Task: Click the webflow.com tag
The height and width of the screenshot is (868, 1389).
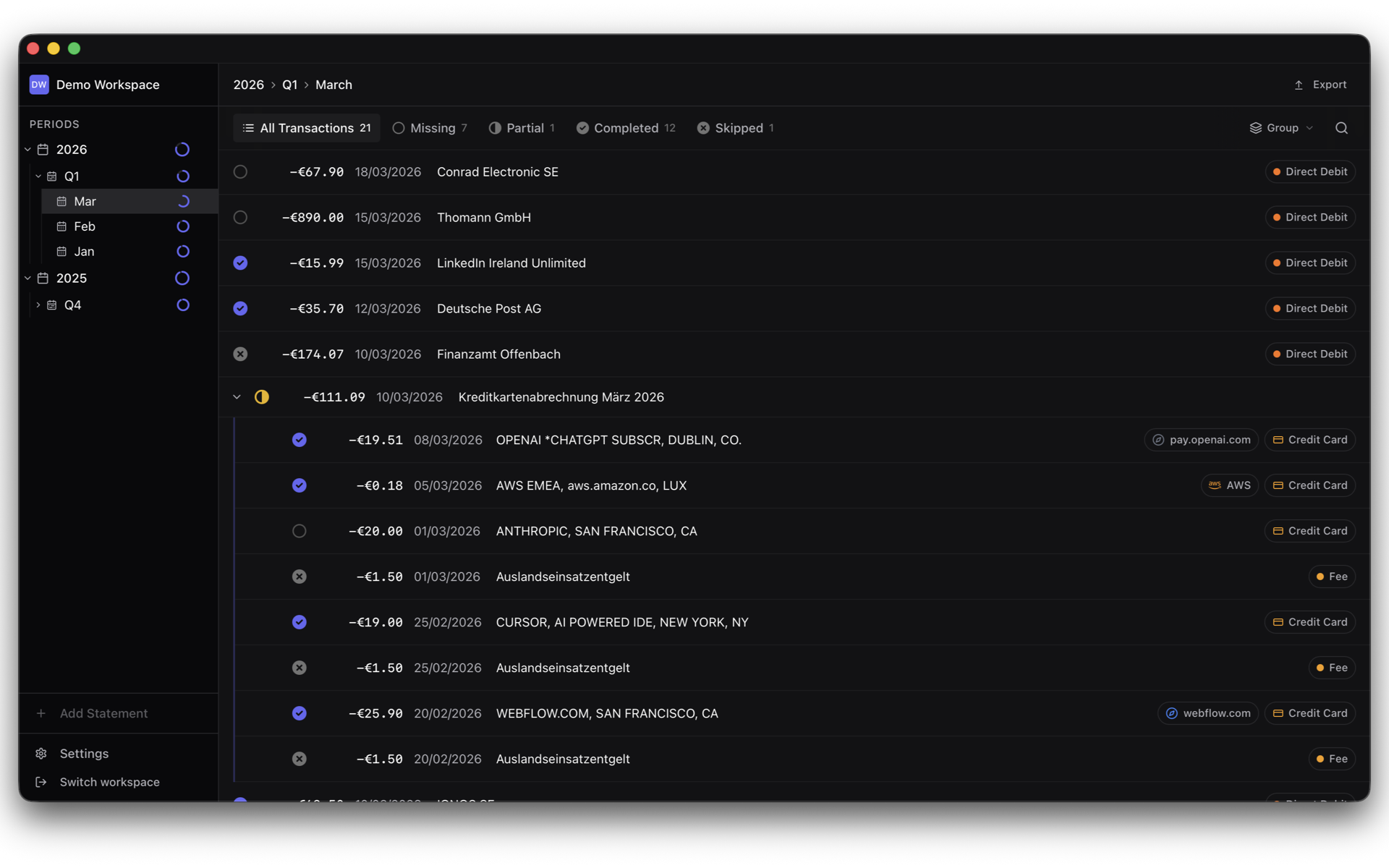Action: [x=1208, y=713]
